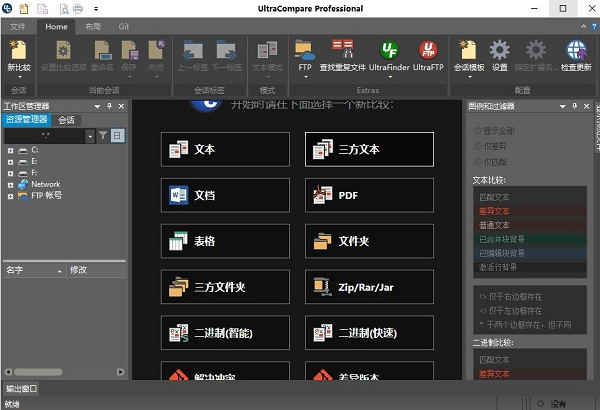The width and height of the screenshot is (600, 410).
Task: Click the blue edited block background swatch
Action: click(x=530, y=253)
